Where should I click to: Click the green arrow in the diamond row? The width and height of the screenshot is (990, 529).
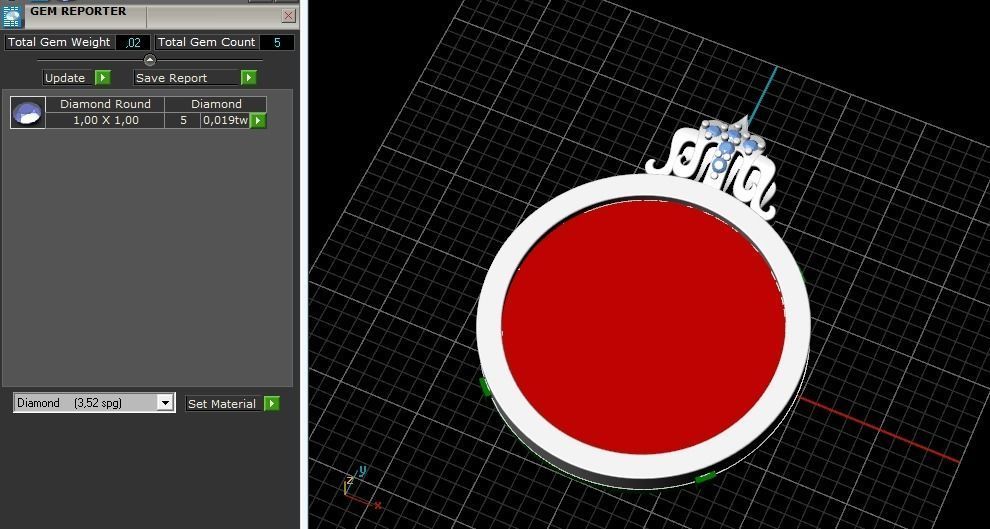point(258,121)
